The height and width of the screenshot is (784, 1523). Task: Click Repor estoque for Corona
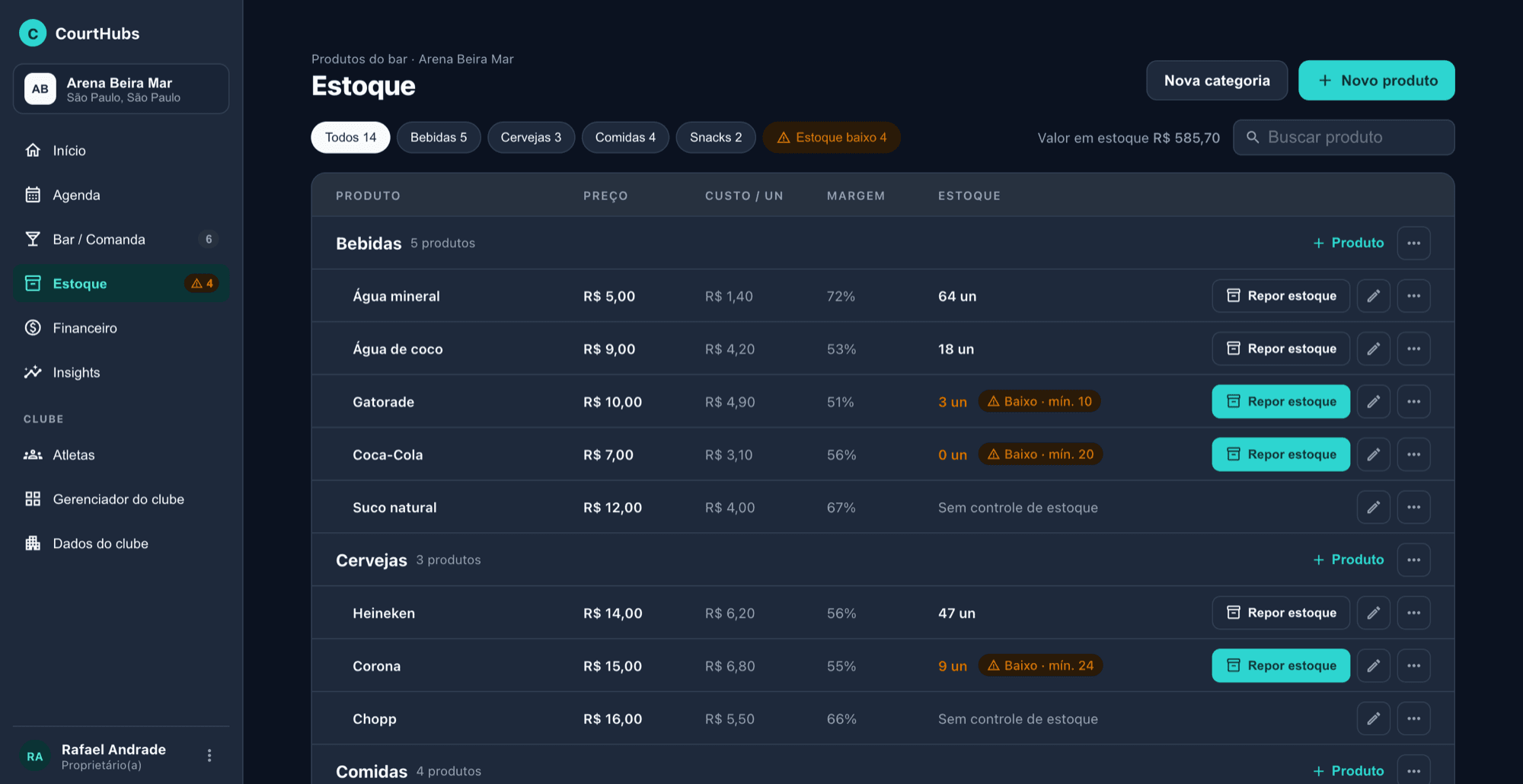point(1281,666)
